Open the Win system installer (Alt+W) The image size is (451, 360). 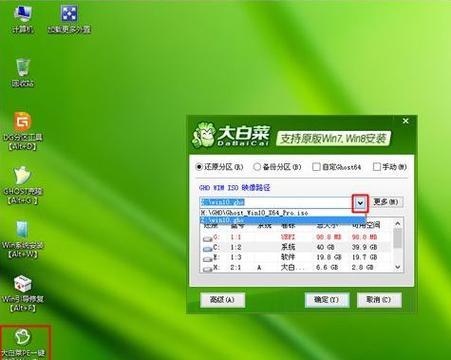(23, 239)
